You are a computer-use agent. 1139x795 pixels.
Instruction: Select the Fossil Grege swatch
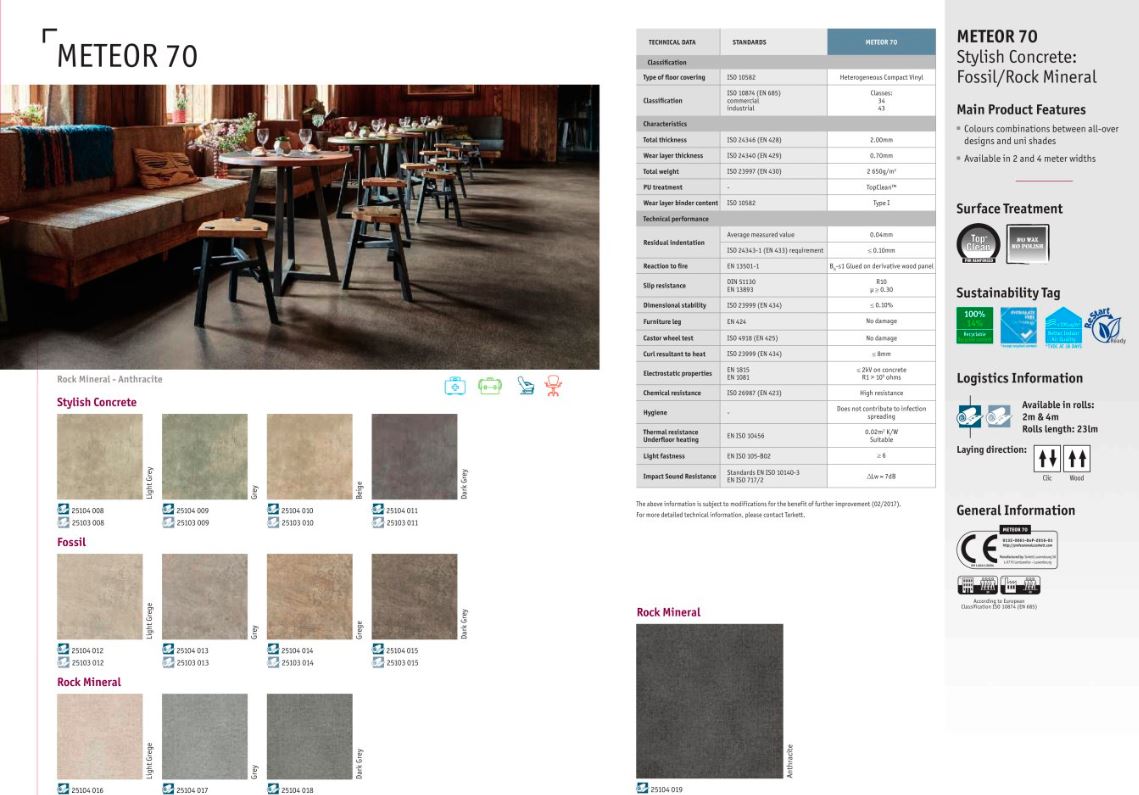pyautogui.click(x=309, y=597)
